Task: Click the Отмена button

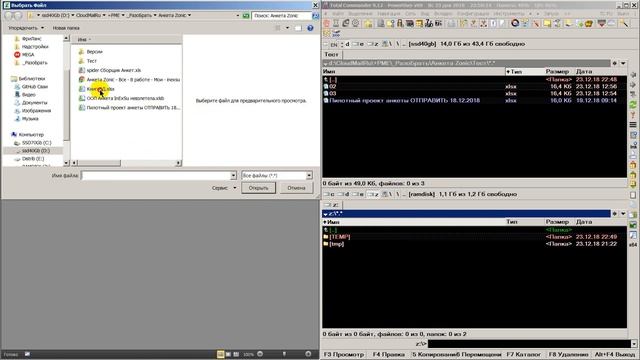Action: [296, 188]
